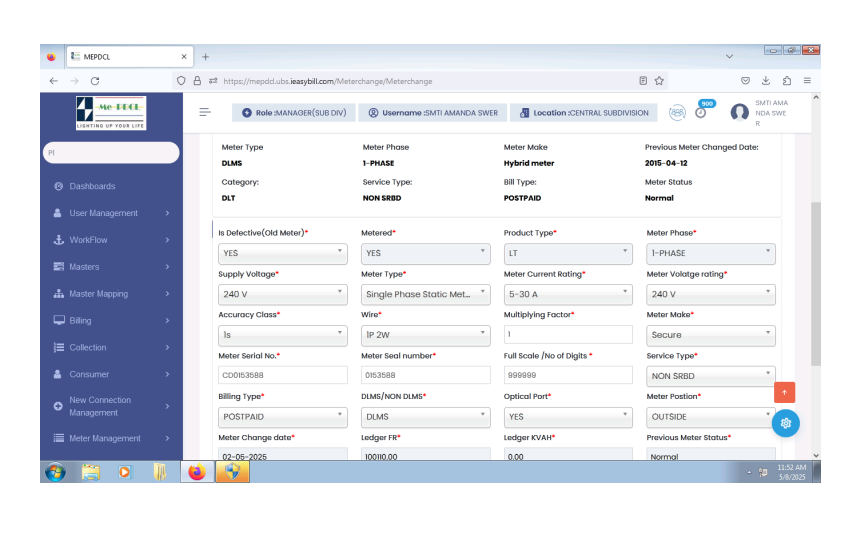Expand User Management sidebar menu
The image size is (864, 540).
click(x=111, y=213)
